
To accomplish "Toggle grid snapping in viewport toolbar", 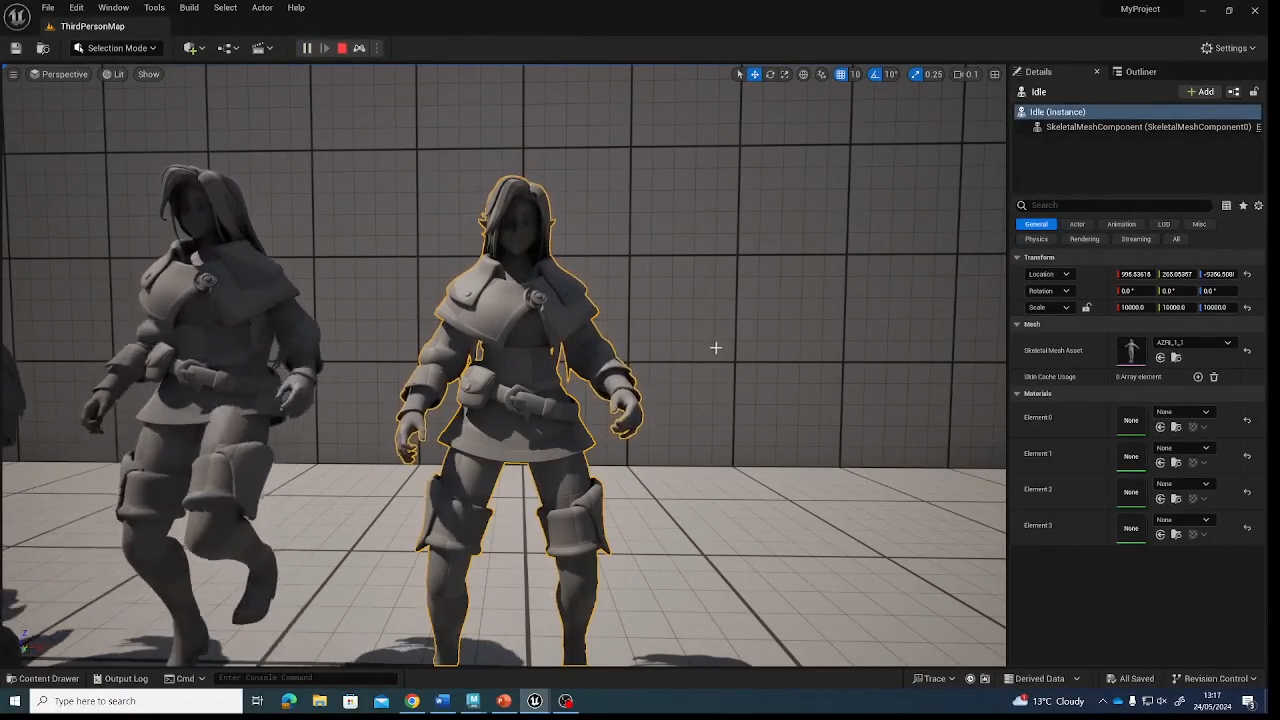I will pyautogui.click(x=841, y=74).
